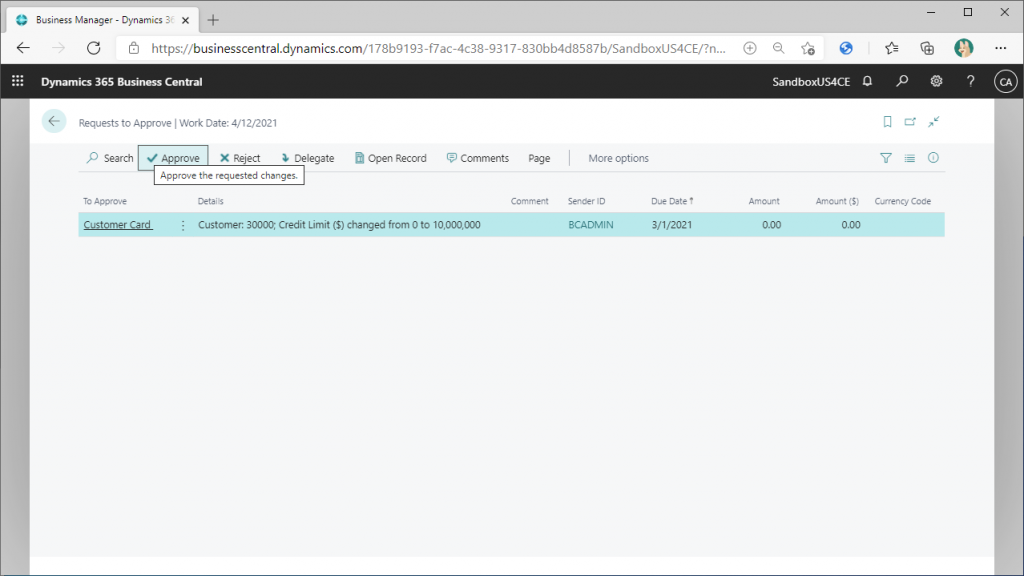Viewport: 1024px width, 576px height.
Task: Open browser Collections icon
Action: [927, 48]
